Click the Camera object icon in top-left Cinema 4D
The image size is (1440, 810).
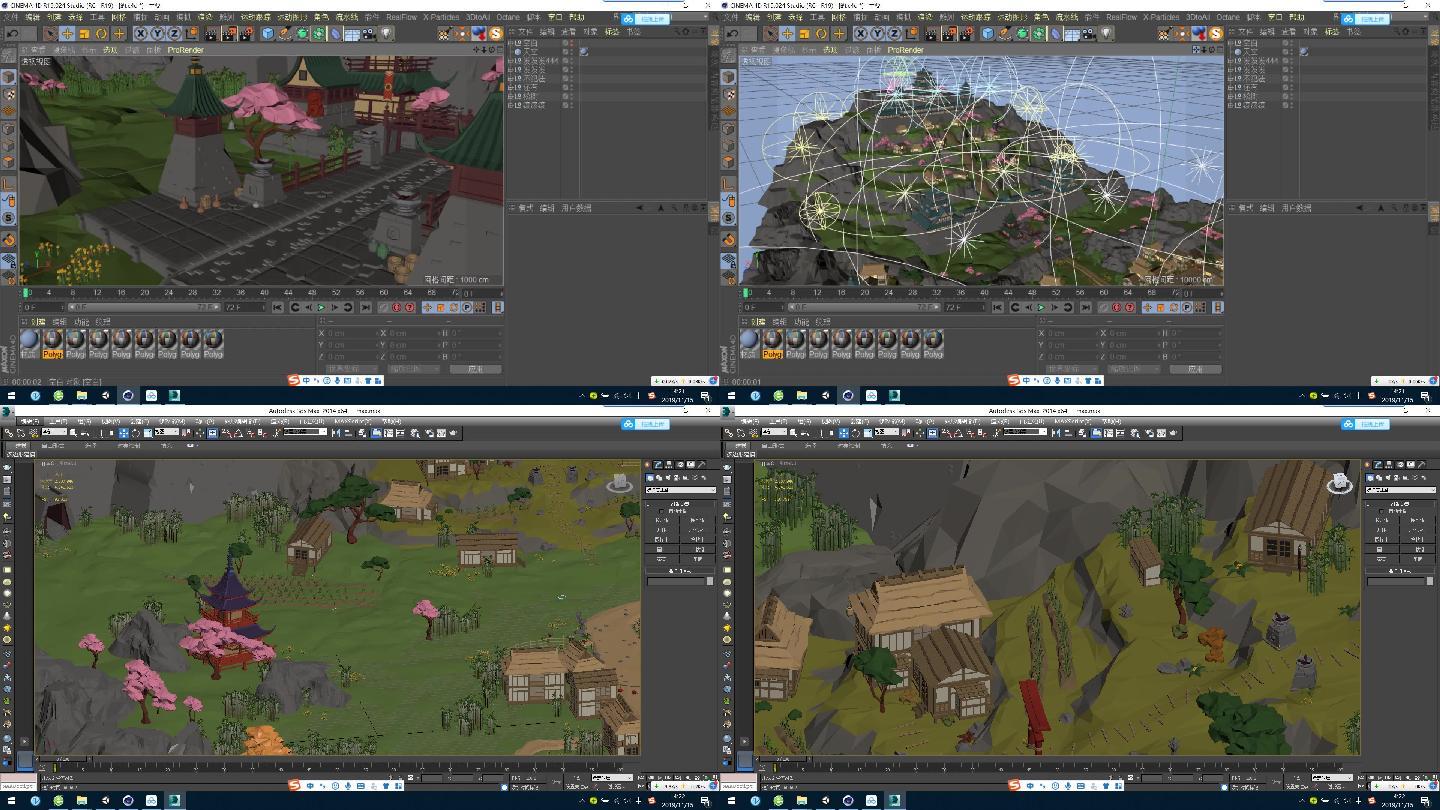coord(369,33)
